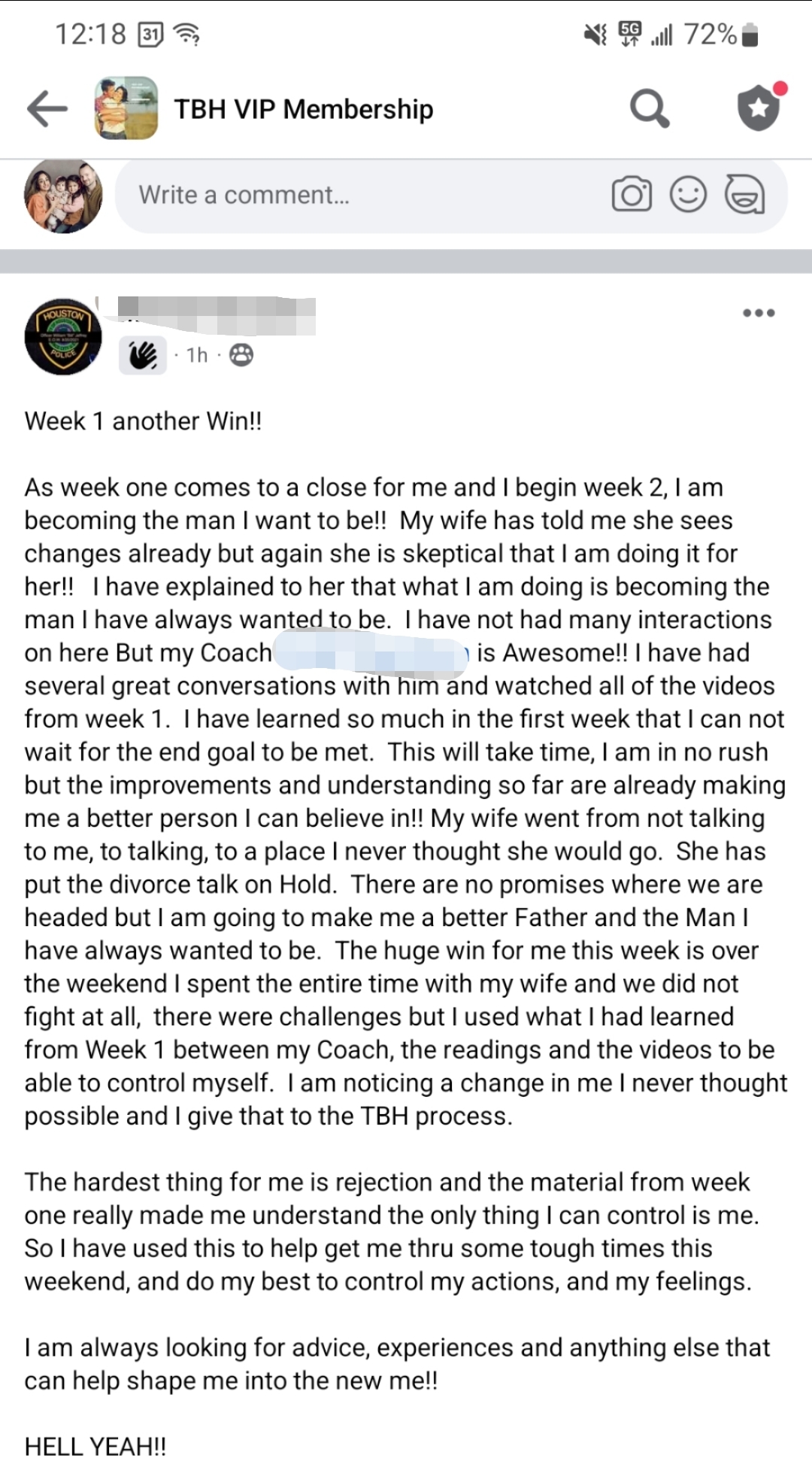Open the emoji picker smiley icon
Viewport: 812px width, 1473px height.
pyautogui.click(x=688, y=196)
